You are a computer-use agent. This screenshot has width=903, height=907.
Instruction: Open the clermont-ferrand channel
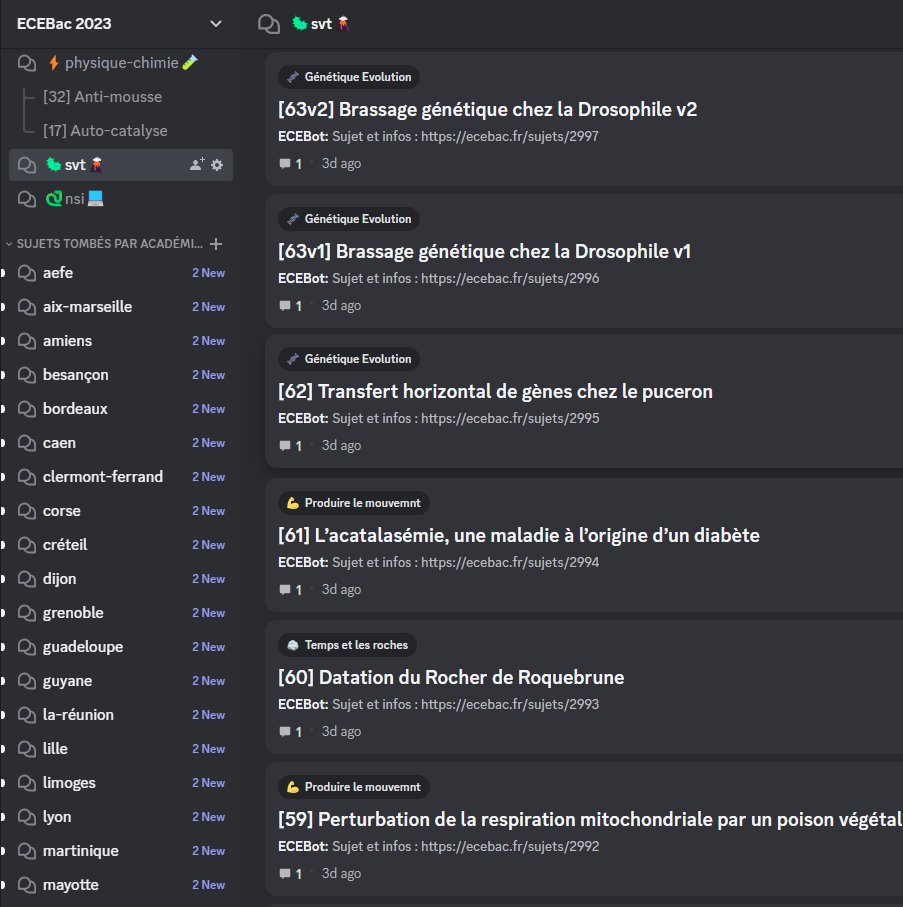121,477
